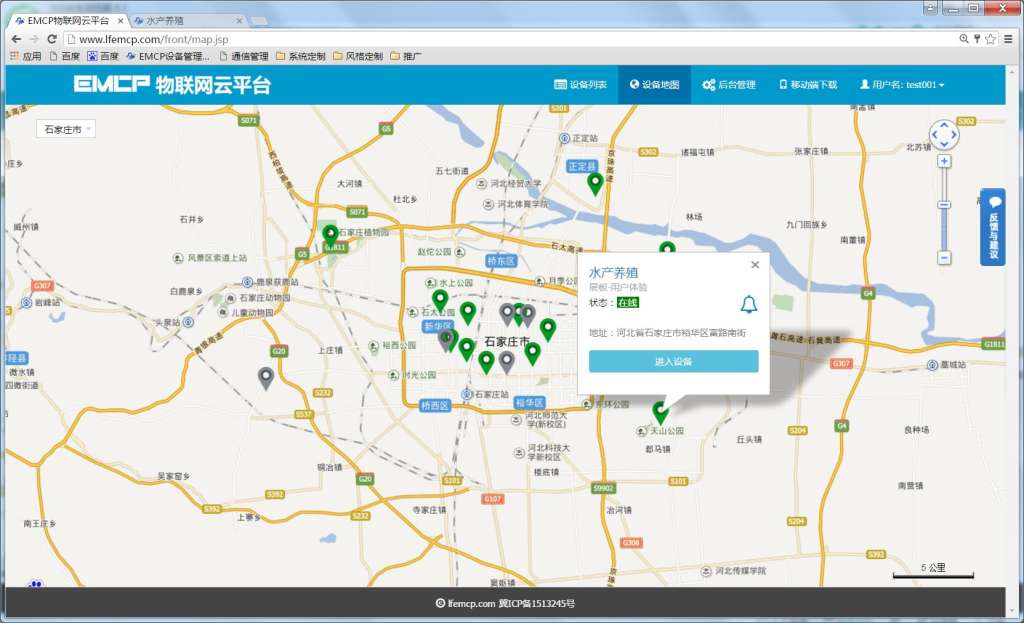Open the 反馈与建议 feedback side tab
The width and height of the screenshot is (1024, 623).
[x=993, y=227]
